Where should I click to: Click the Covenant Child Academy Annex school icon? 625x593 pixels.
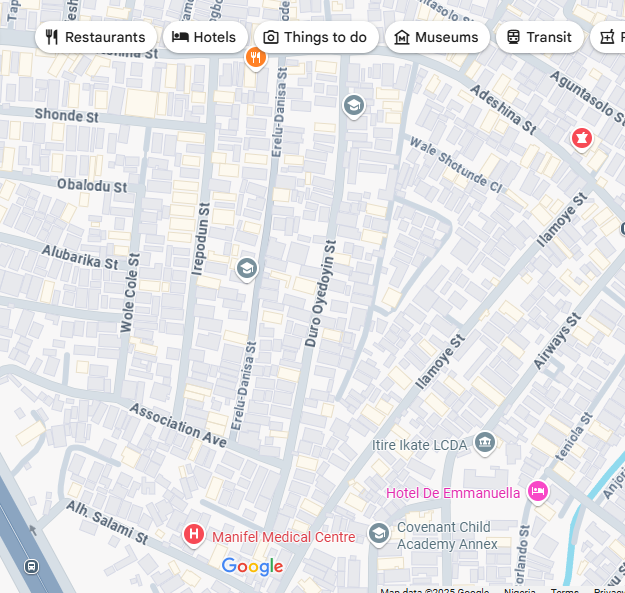379,534
